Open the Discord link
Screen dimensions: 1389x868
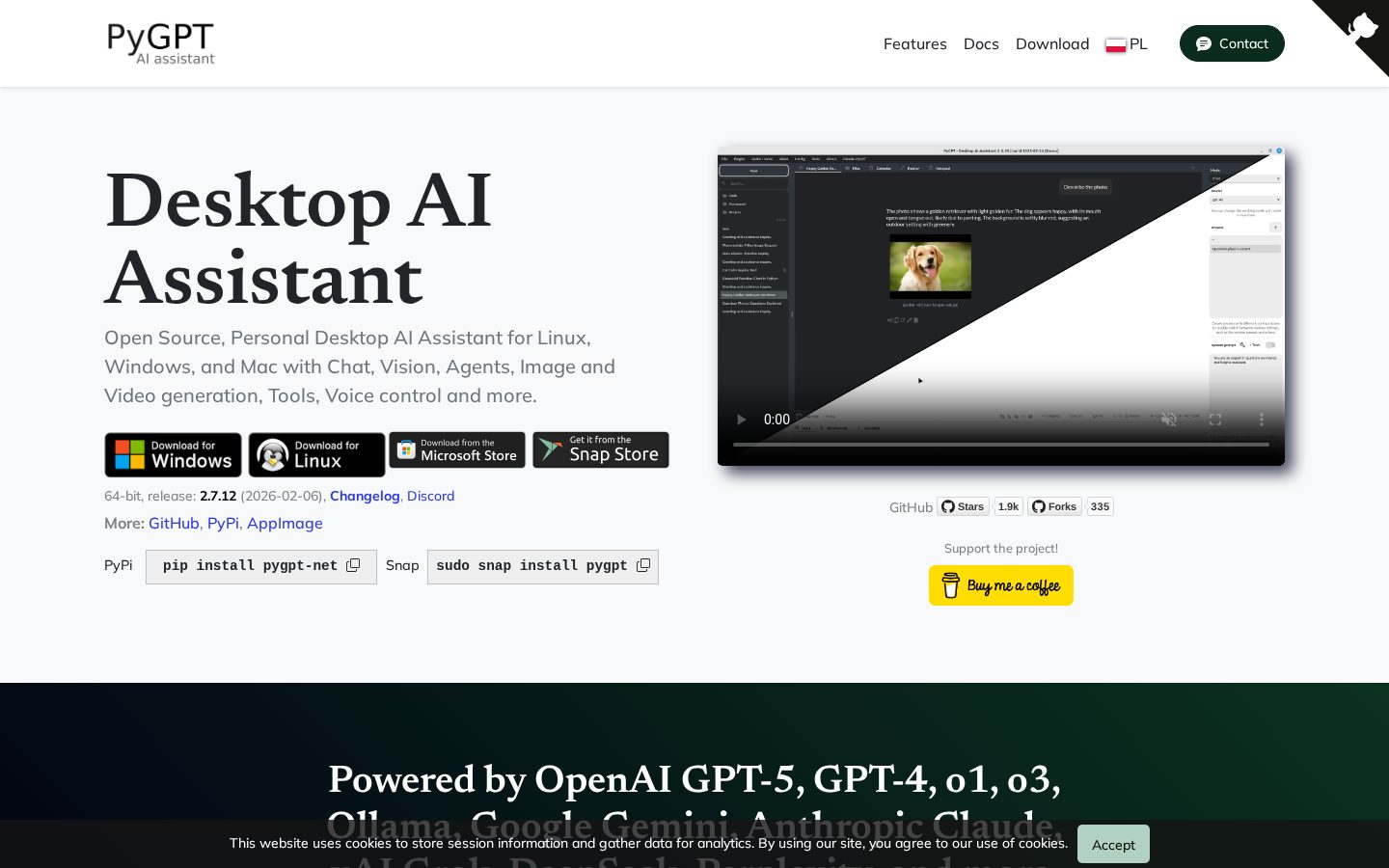point(430,496)
